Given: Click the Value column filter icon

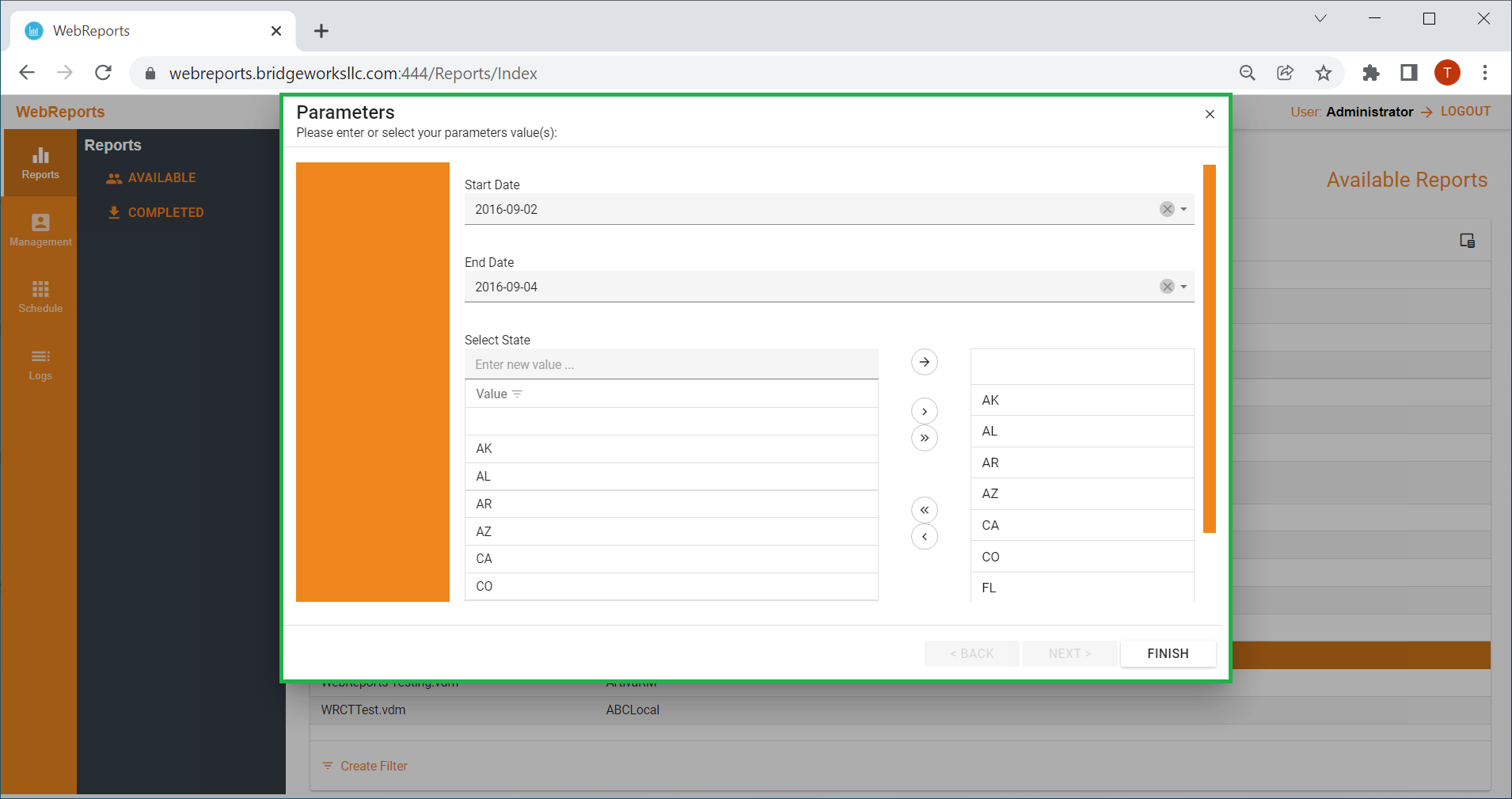Looking at the screenshot, I should point(517,394).
